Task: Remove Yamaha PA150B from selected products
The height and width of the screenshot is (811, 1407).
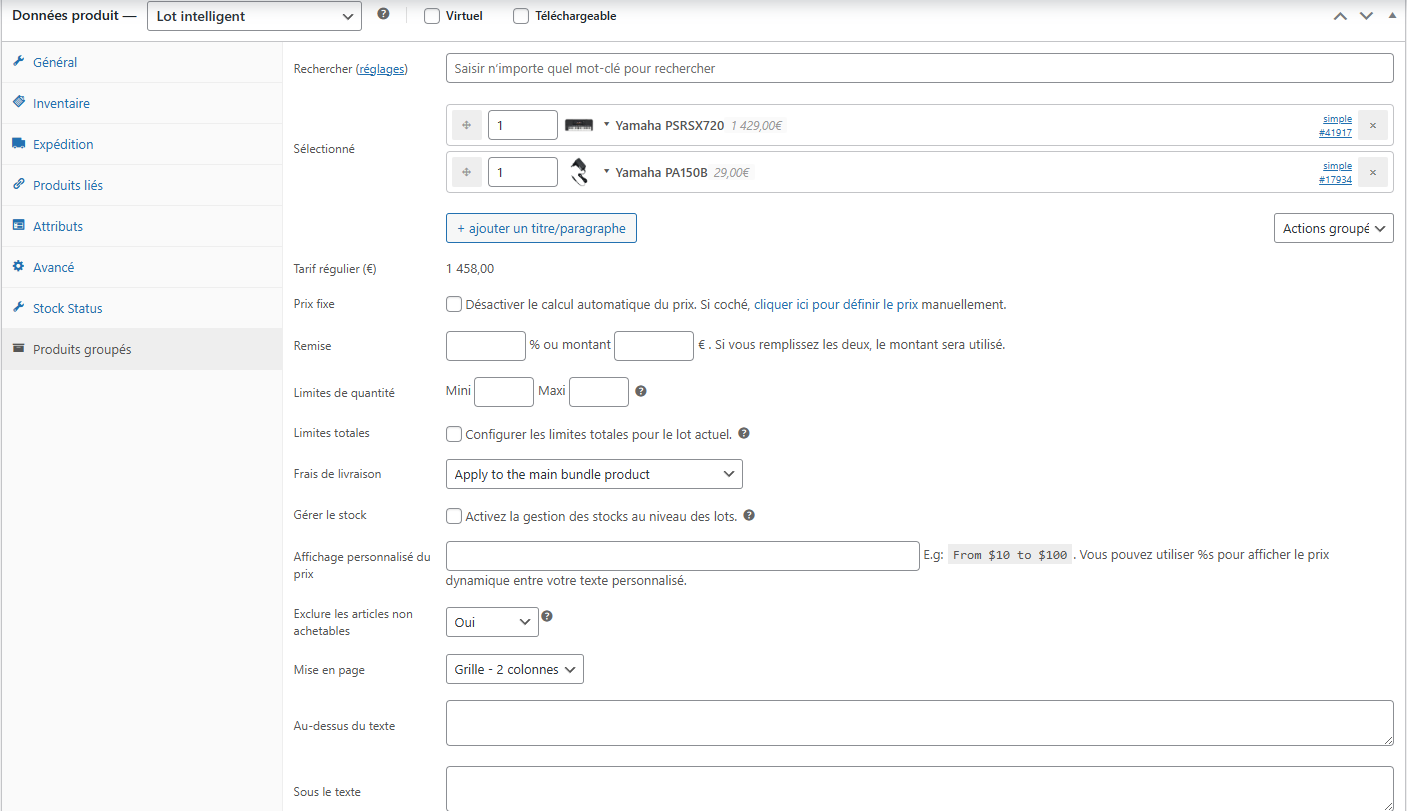Action: click(1372, 172)
